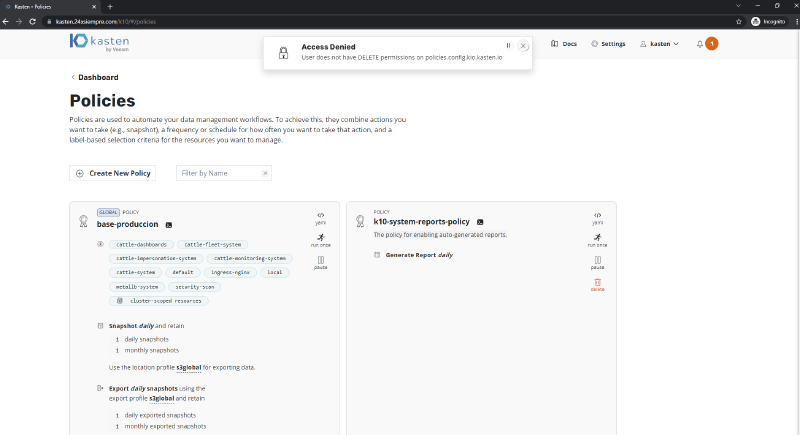The height and width of the screenshot is (435, 800).
Task: Click the Policies page heading
Action: click(x=103, y=100)
